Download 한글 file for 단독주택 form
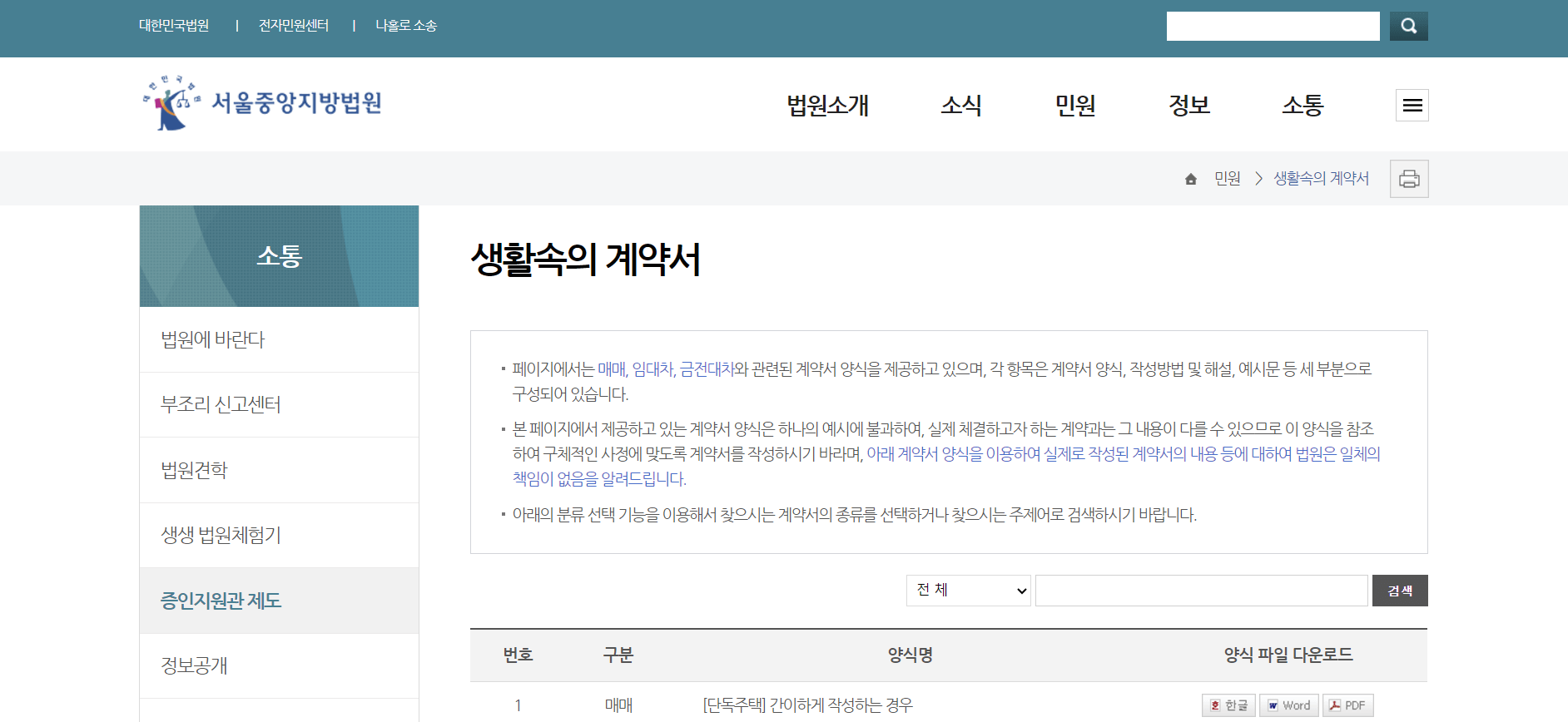1568x722 pixels. [x=1228, y=705]
